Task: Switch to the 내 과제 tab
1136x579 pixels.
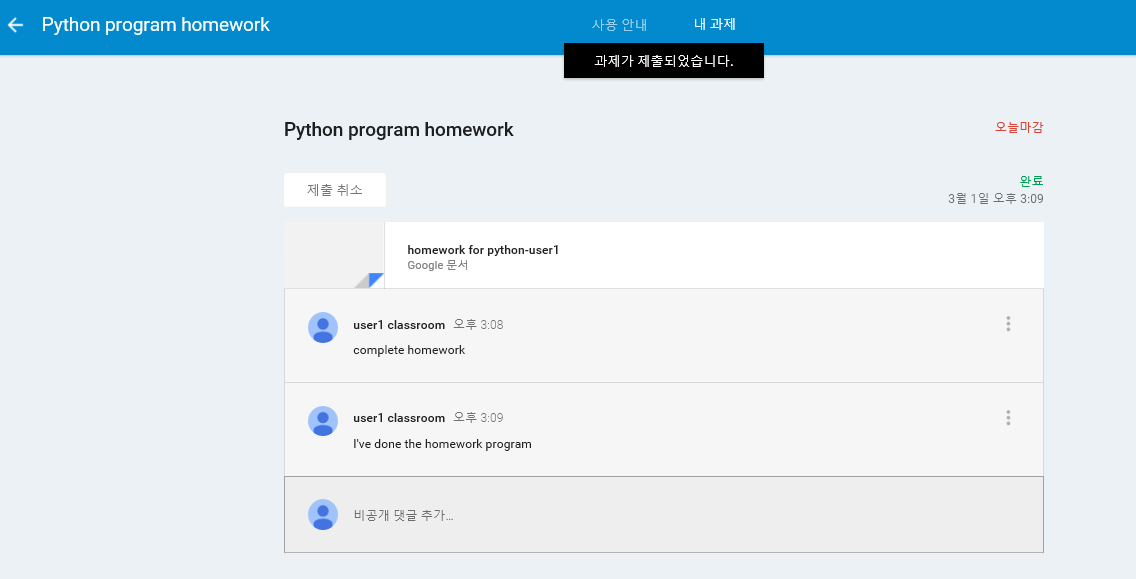Action: coord(714,24)
